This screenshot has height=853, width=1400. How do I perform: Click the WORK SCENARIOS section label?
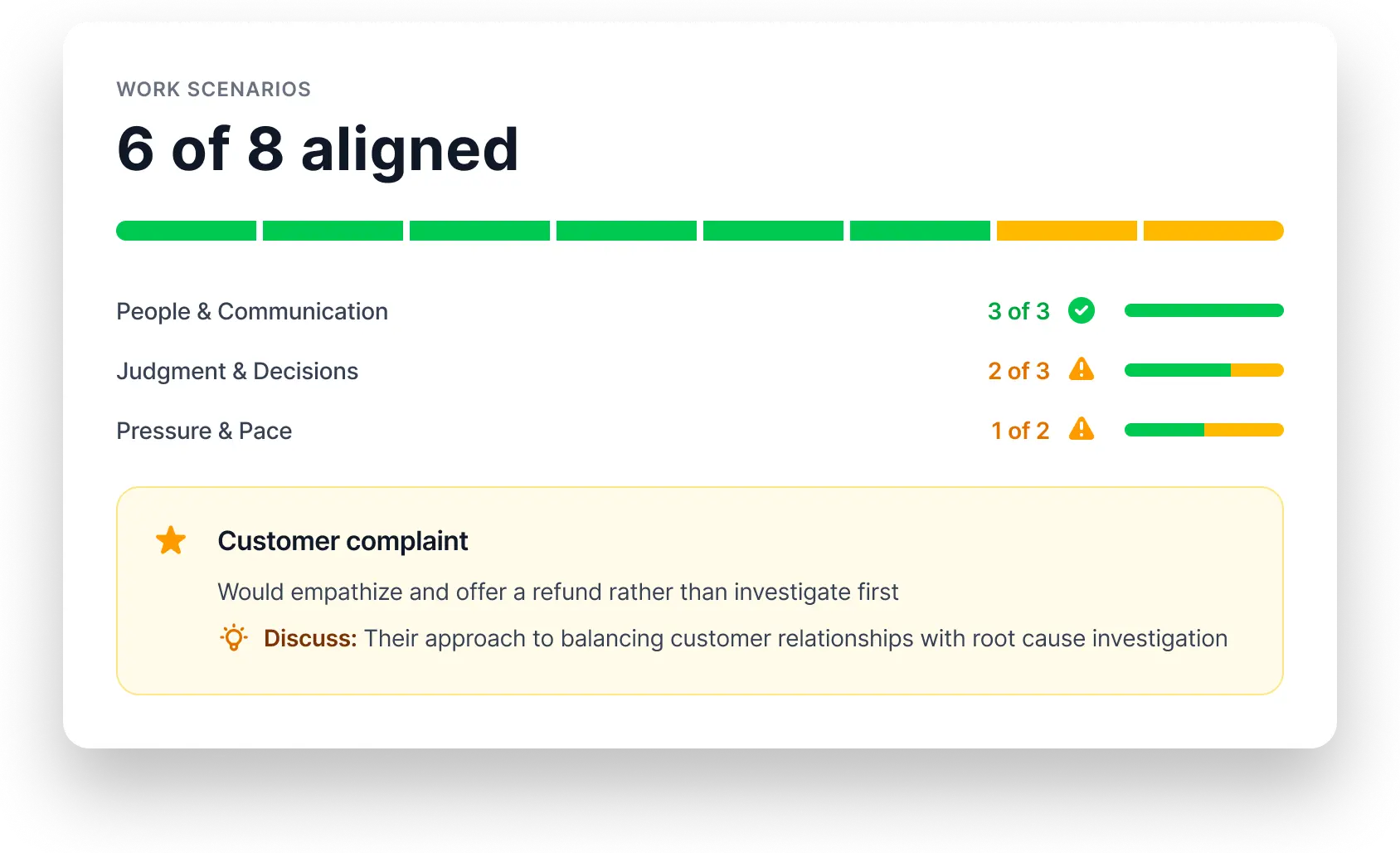(x=213, y=89)
